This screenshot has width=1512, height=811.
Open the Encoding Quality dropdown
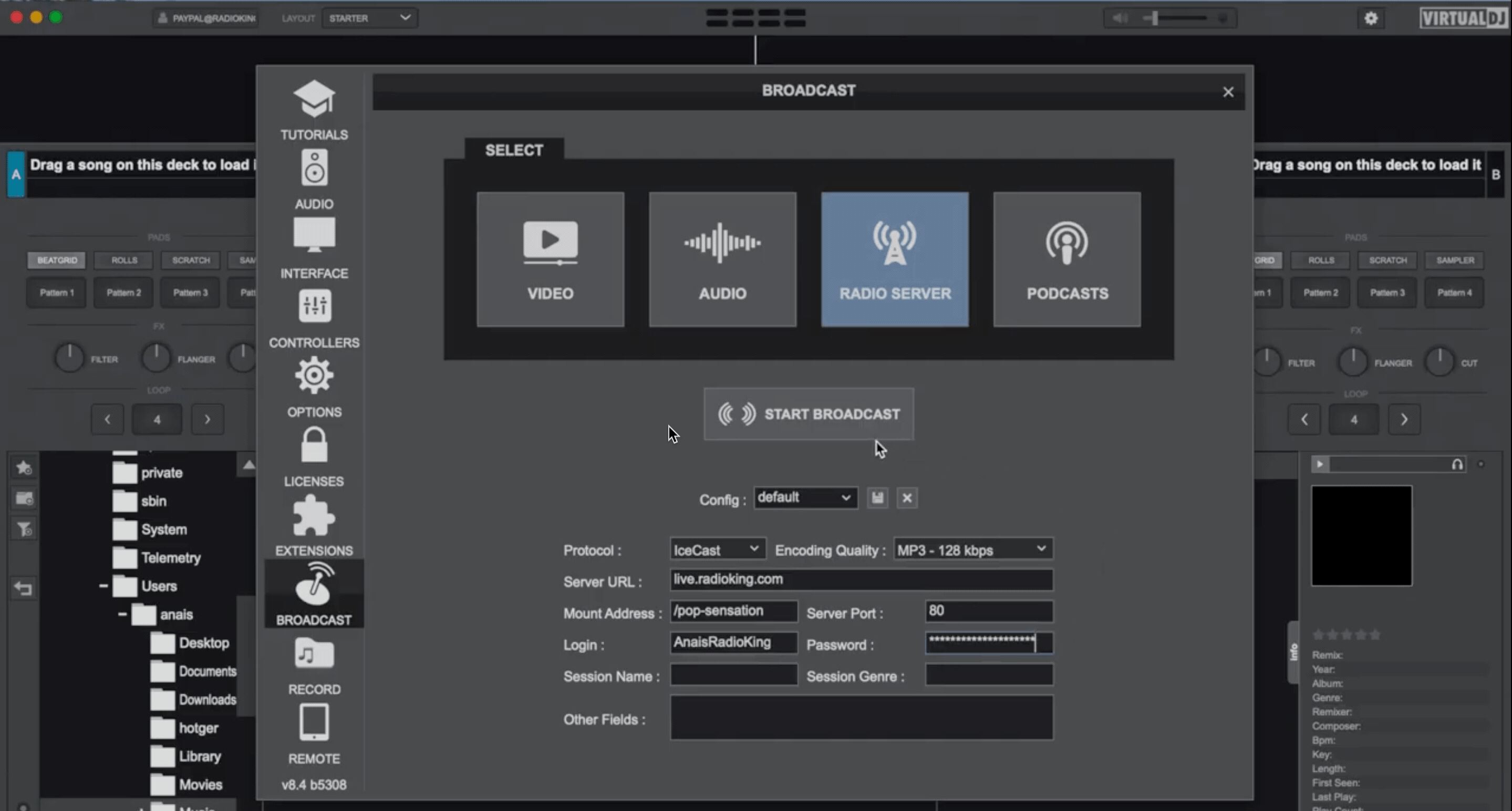(972, 549)
